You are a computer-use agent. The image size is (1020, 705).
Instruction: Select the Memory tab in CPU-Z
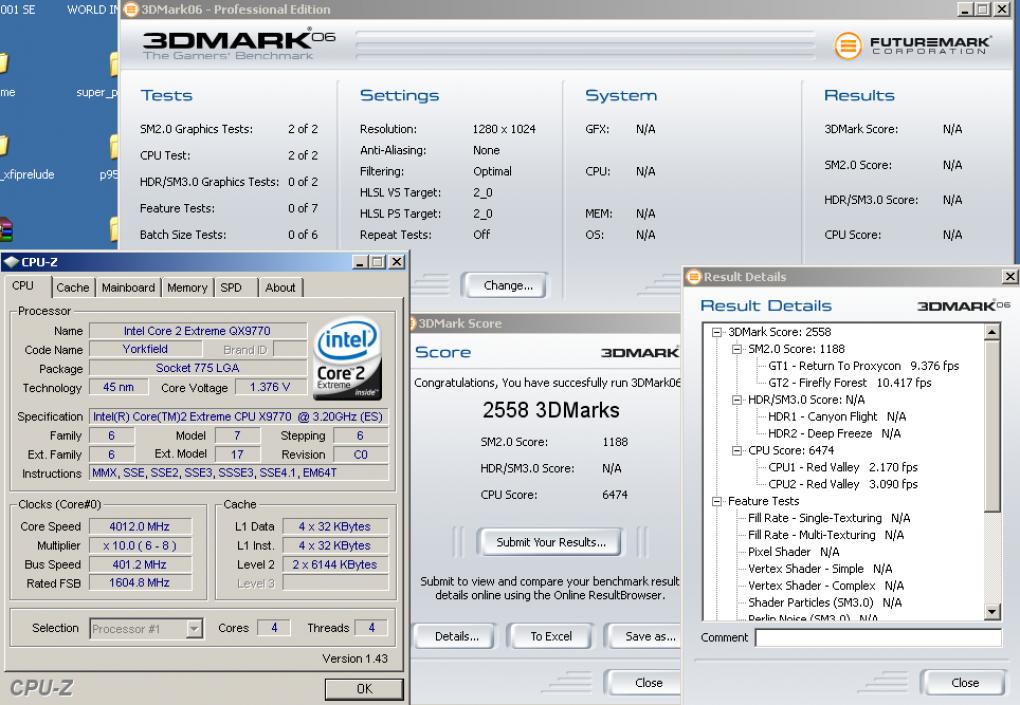[187, 287]
